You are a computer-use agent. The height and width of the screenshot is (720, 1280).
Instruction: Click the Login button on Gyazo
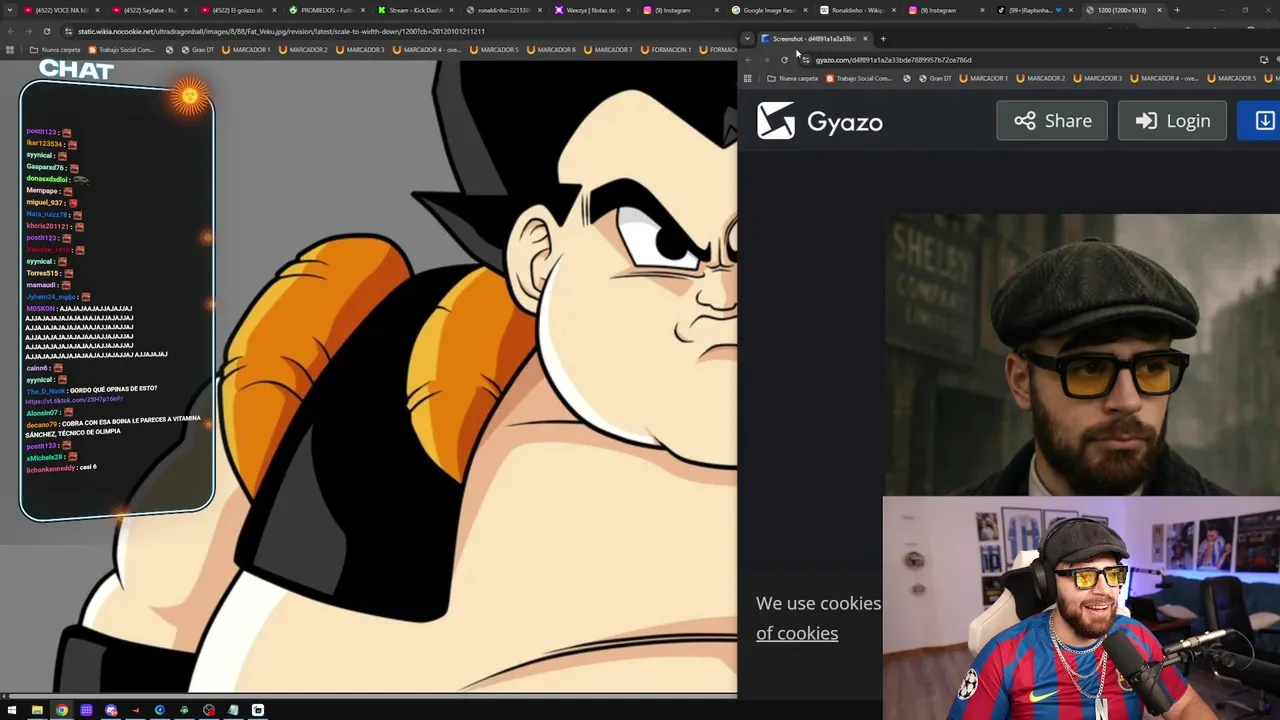point(1172,121)
